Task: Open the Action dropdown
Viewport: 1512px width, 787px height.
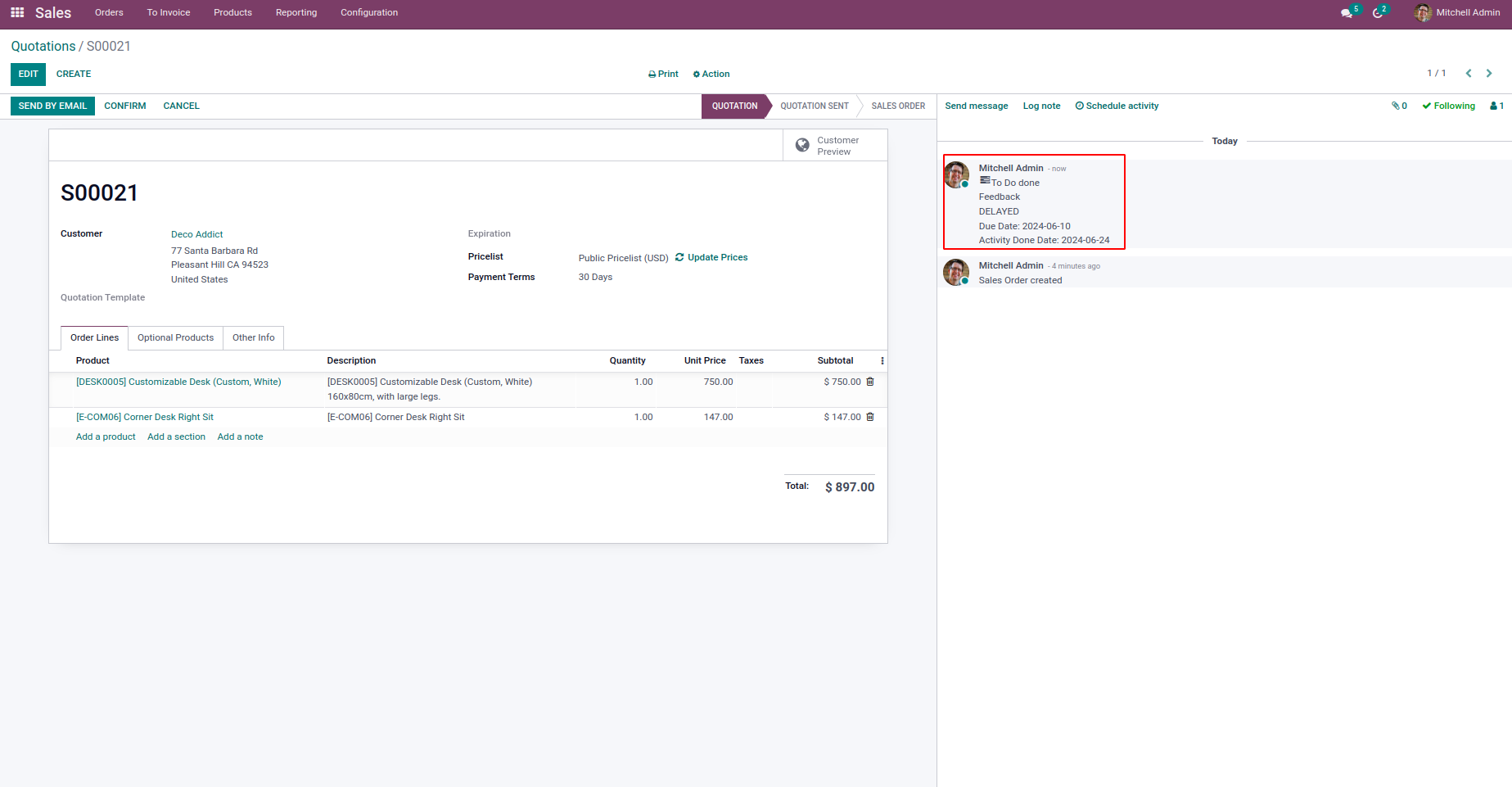Action: 711,74
